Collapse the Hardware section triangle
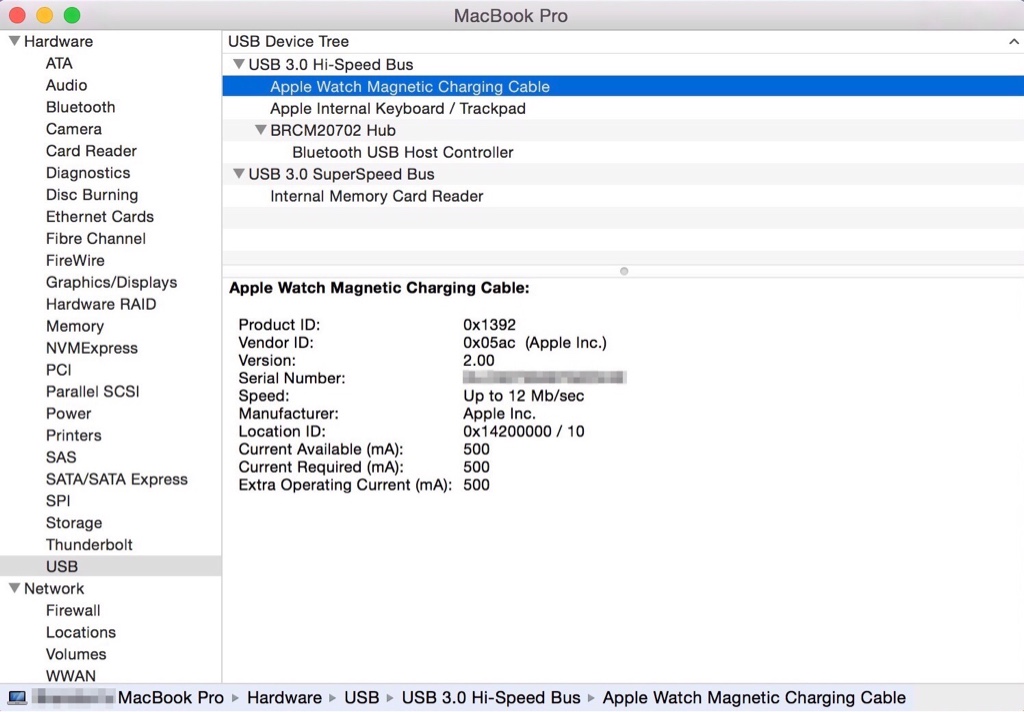This screenshot has width=1024, height=712. (14, 41)
